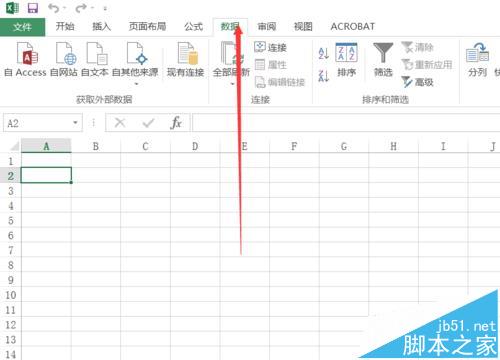The image size is (500, 360).
Task: Import data 自 Access
Action: point(25,59)
